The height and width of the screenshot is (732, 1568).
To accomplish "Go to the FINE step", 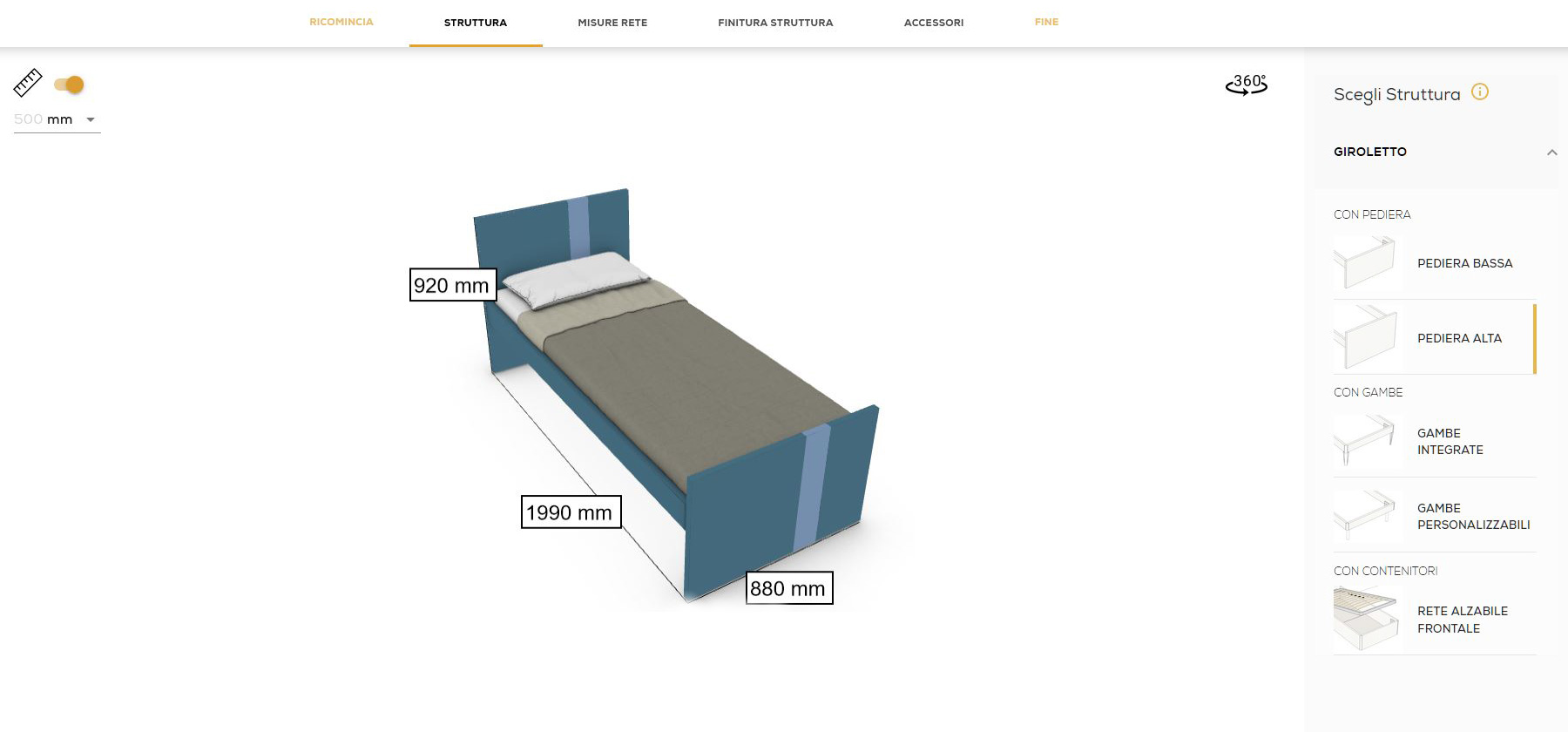I will point(1046,22).
